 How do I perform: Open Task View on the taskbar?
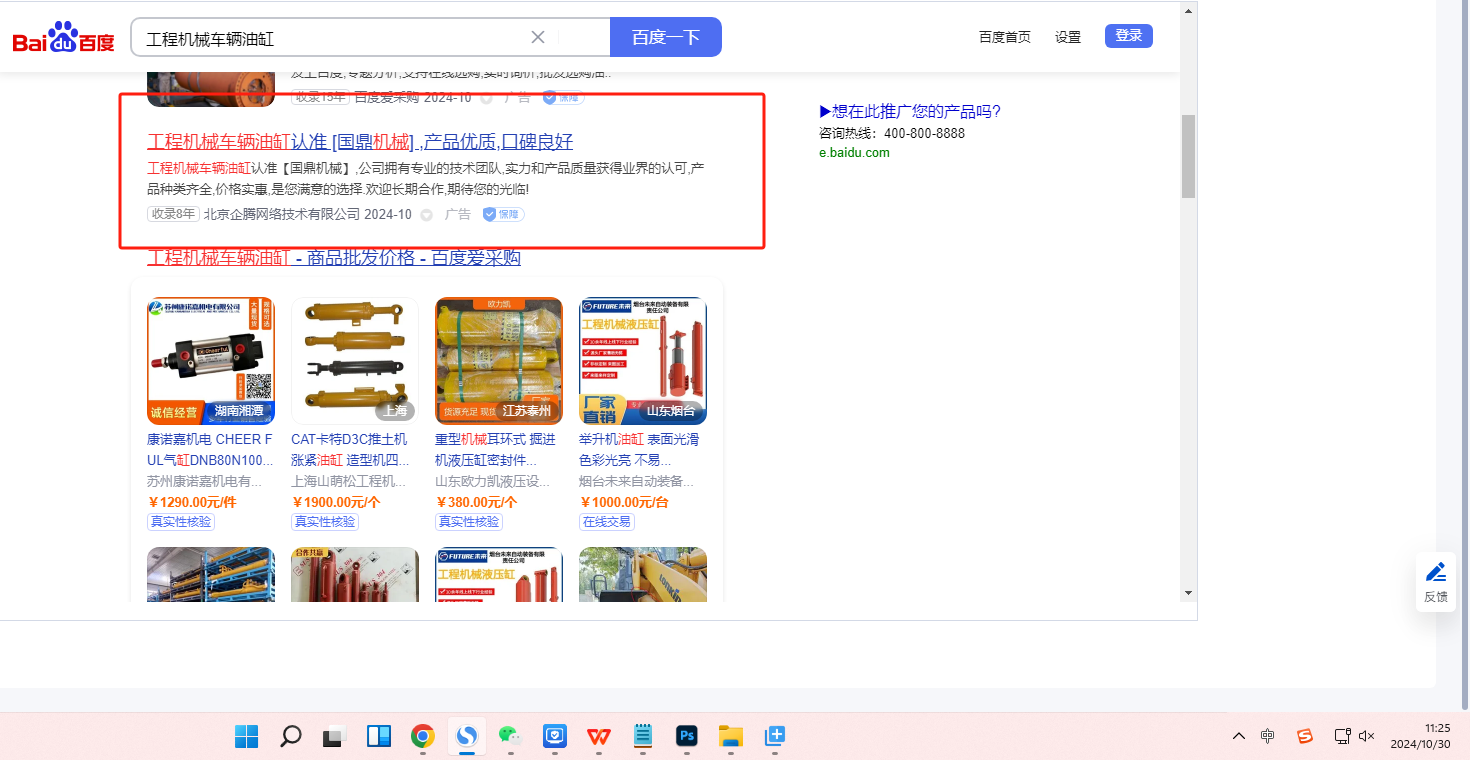coord(334,737)
